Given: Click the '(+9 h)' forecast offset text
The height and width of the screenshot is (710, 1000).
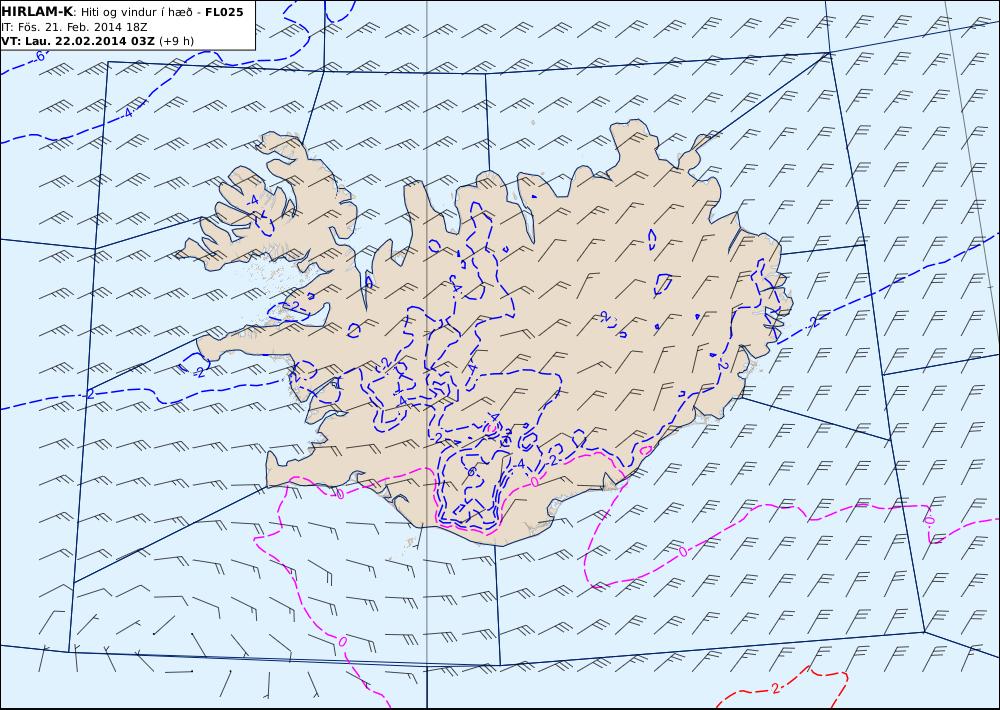Looking at the screenshot, I should (176, 41).
